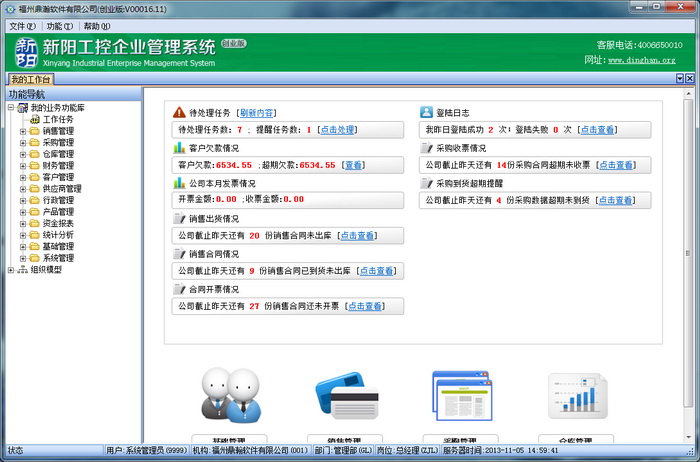Click the 销售出货情况 document icon
The width and height of the screenshot is (700, 462).
[179, 218]
